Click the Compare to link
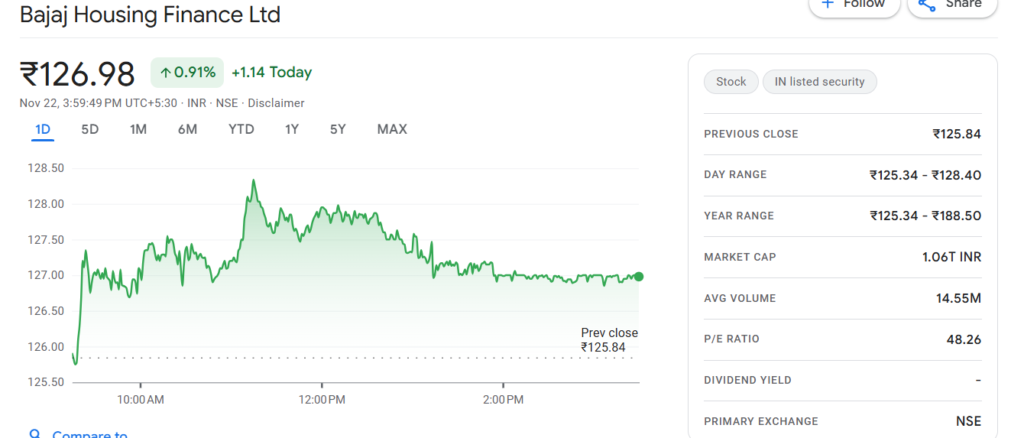Image resolution: width=1024 pixels, height=438 pixels. pyautogui.click(x=90, y=433)
